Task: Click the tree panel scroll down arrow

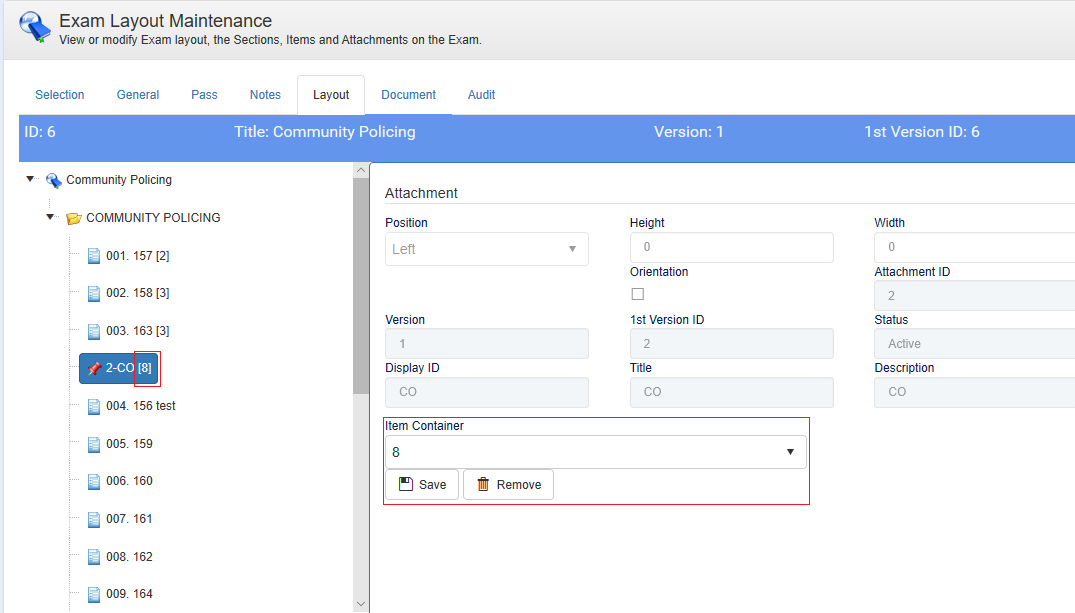Action: click(361, 604)
